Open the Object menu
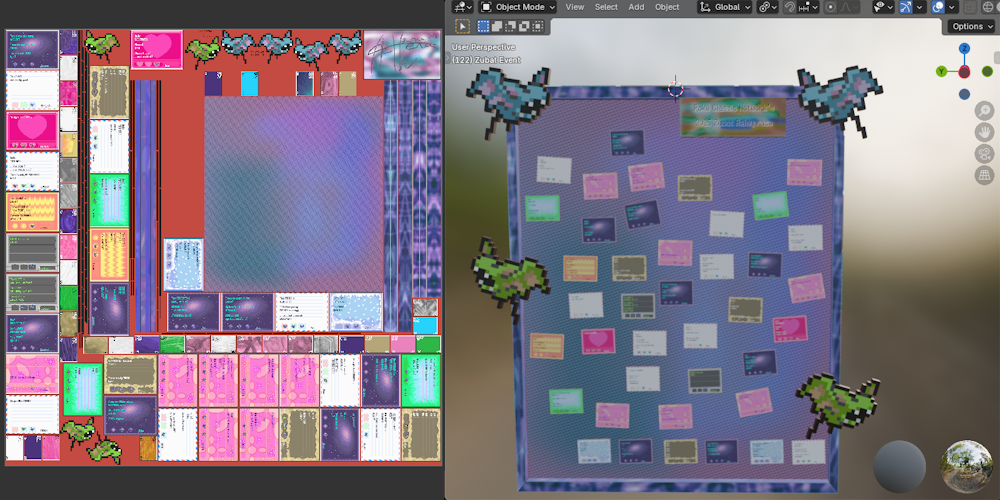 667,7
